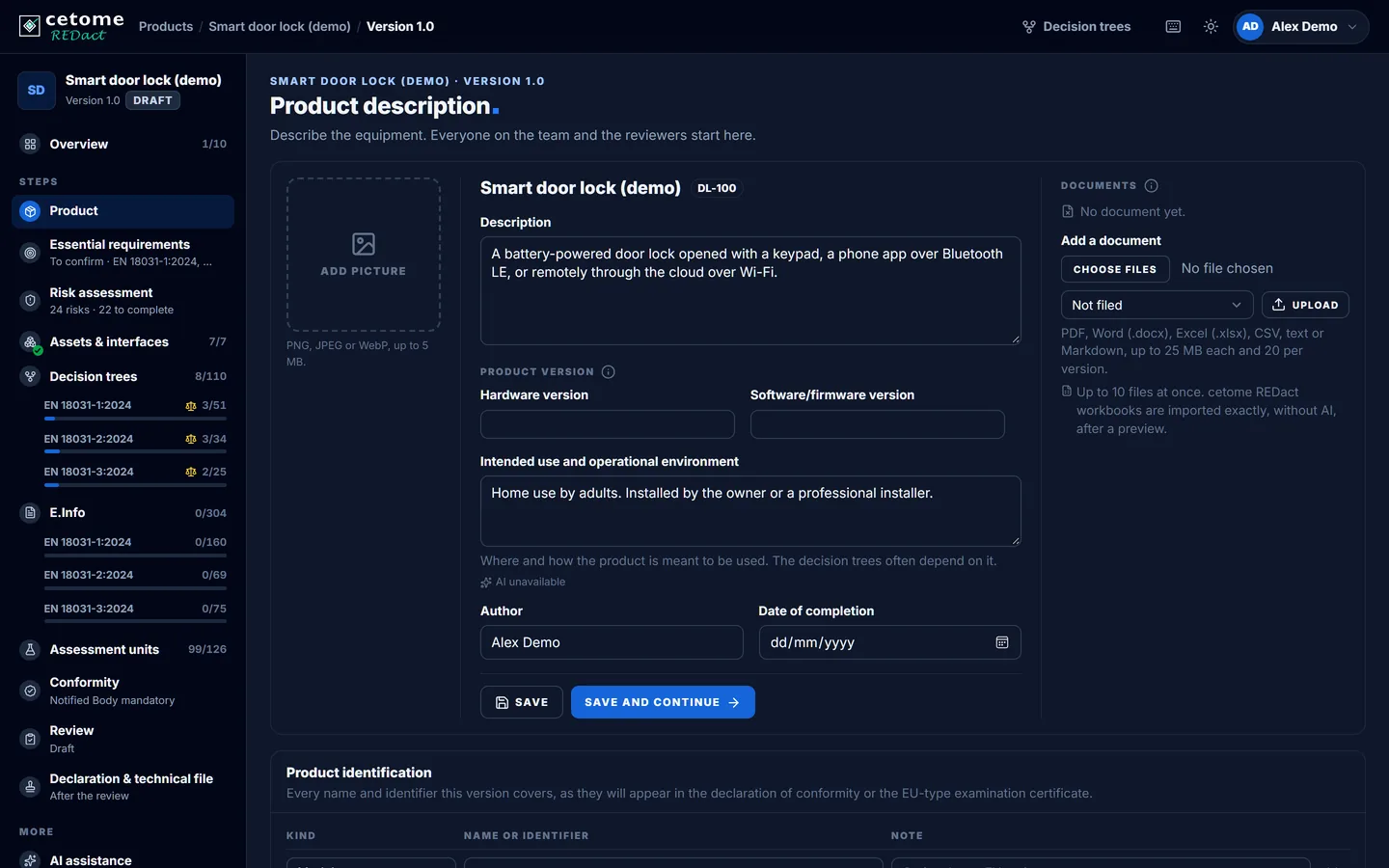The height and width of the screenshot is (868, 1389).
Task: Click the Author field
Action: 612,642
